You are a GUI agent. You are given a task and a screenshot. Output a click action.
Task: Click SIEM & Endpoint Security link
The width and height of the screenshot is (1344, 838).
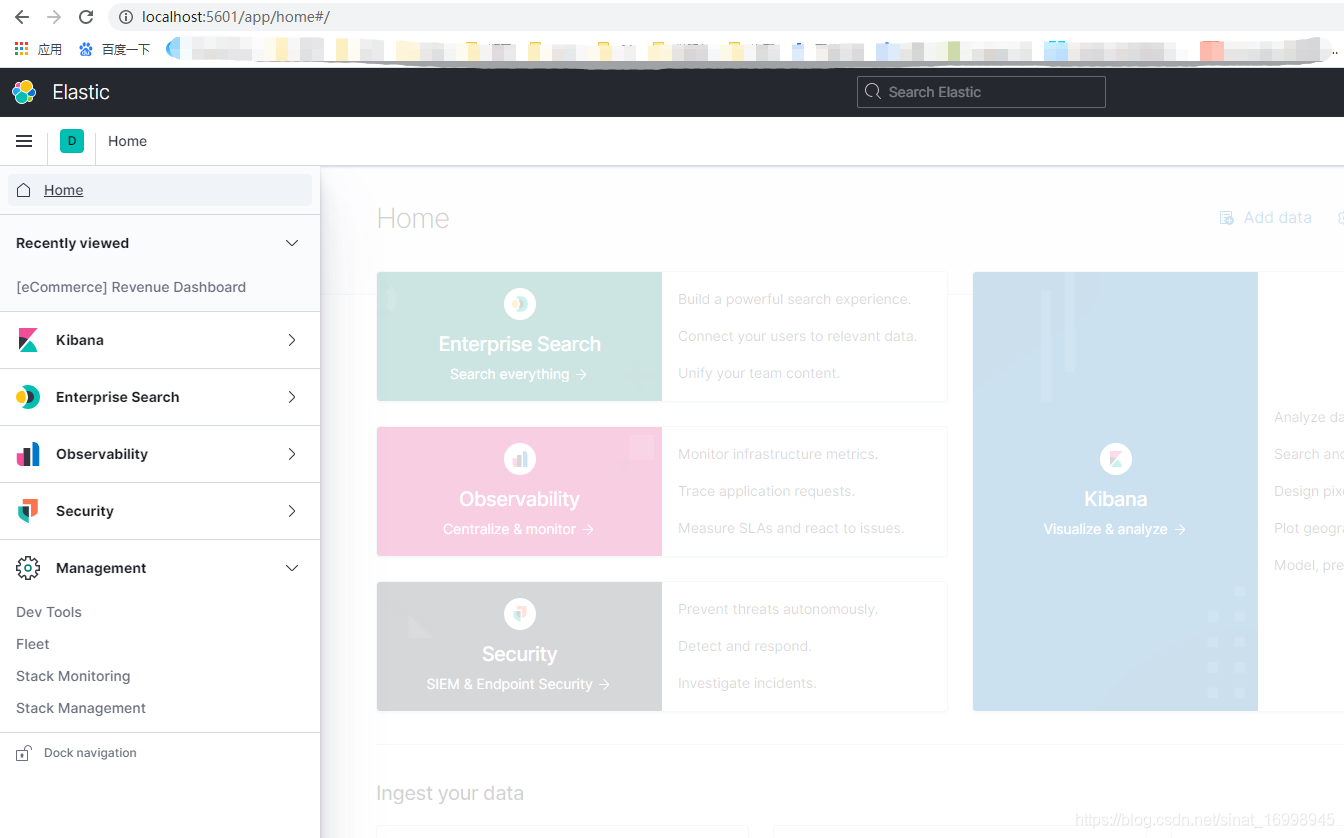coord(519,684)
